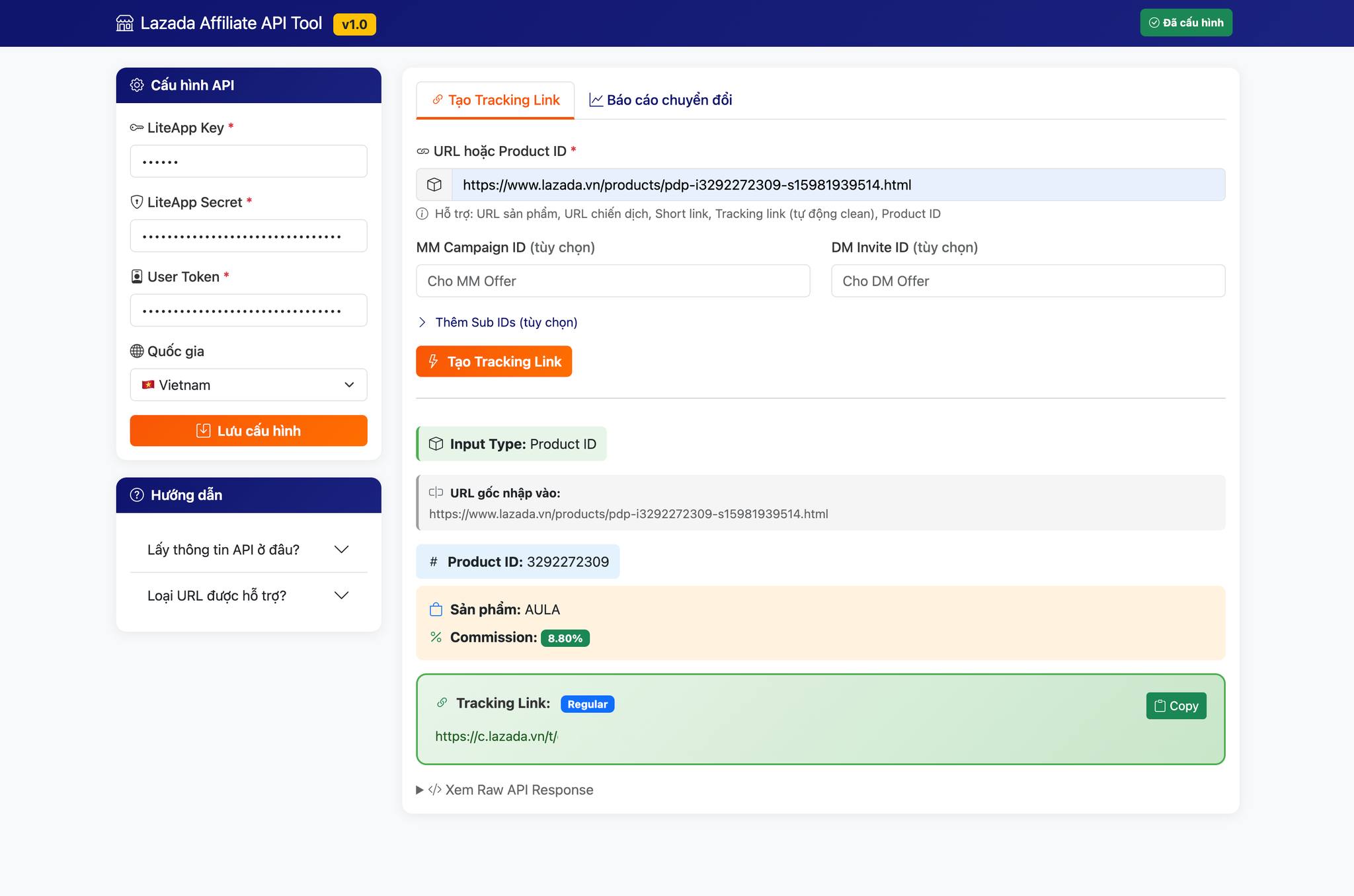Expand Loại URL được hỗ trợ? section
Image resolution: width=1354 pixels, height=896 pixels.
(x=249, y=596)
